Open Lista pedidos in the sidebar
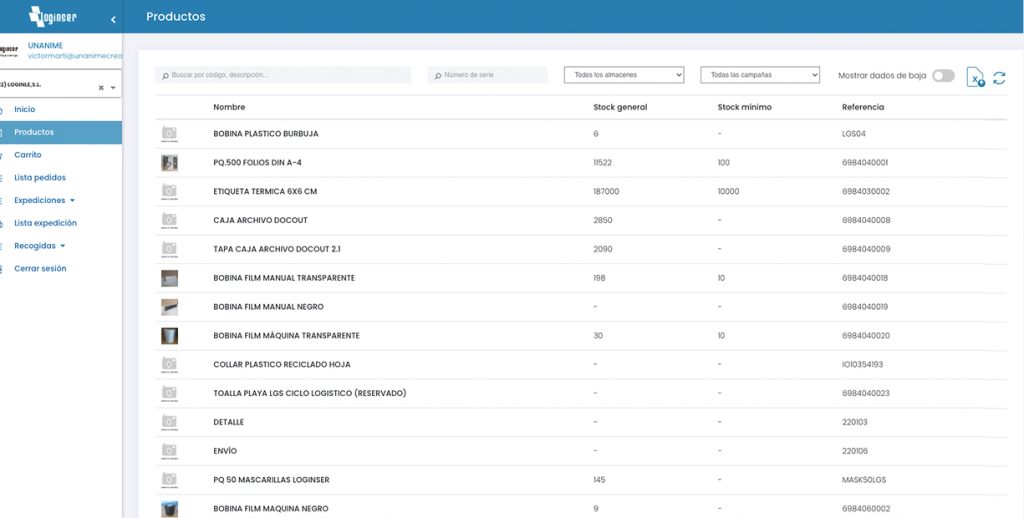Image resolution: width=1024 pixels, height=518 pixels. [x=40, y=177]
